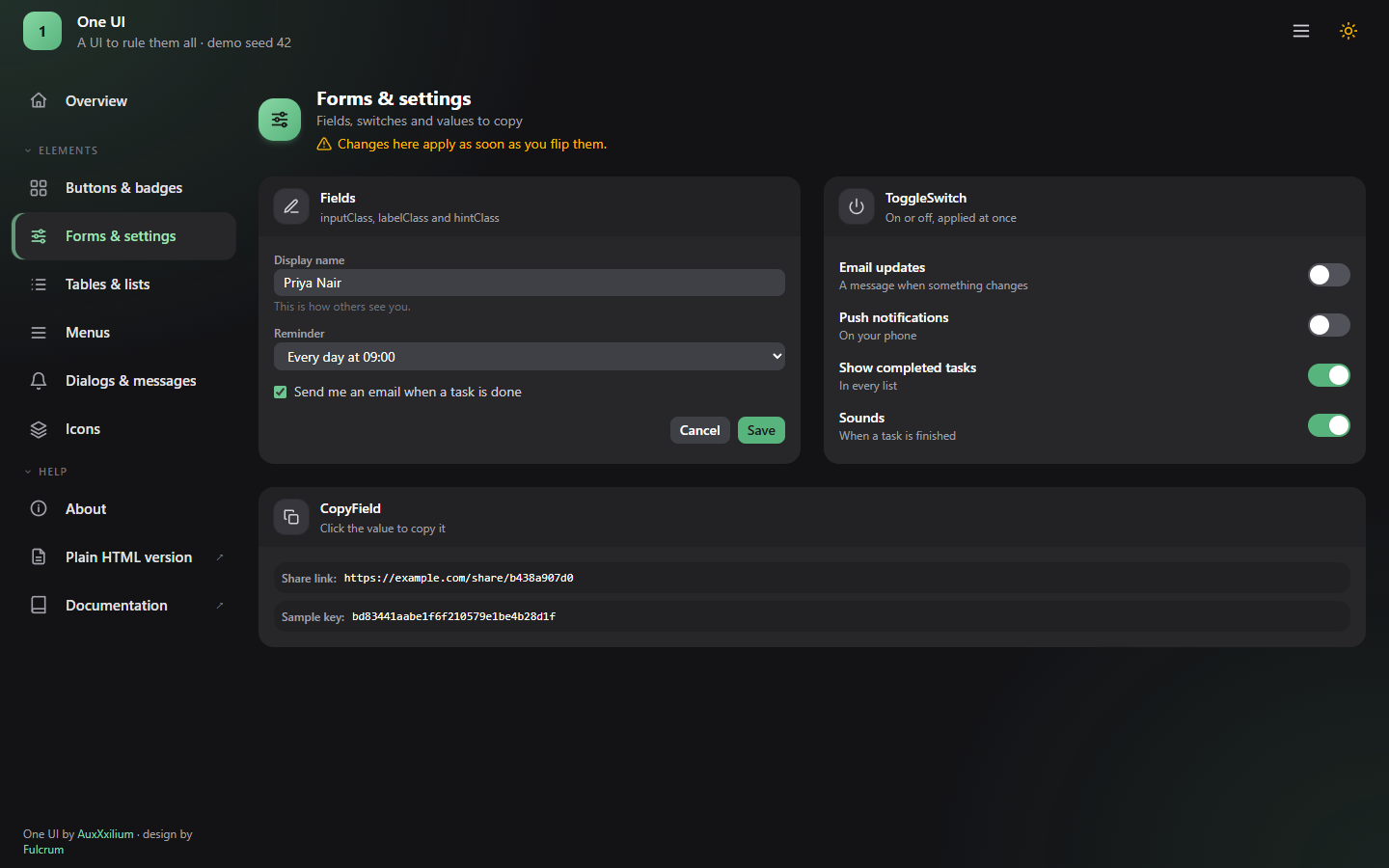Click the Icons layers icon
1389x868 pixels.
(x=39, y=429)
